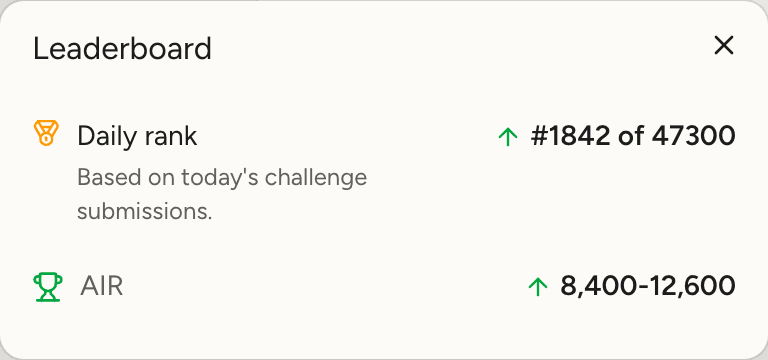Click the 12,600 upper AIR bound

point(692,286)
